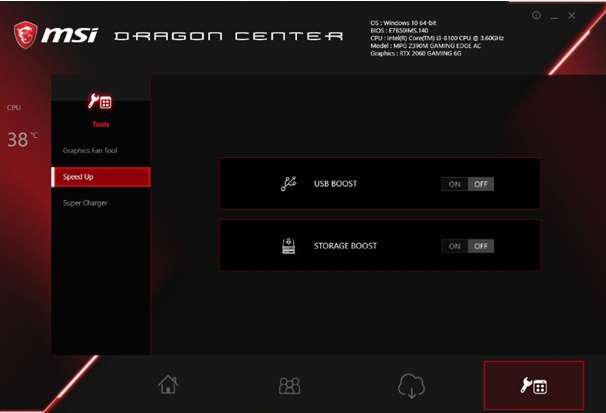Click the USB Boost connector icon
Viewport: 606px width, 413px height.
(288, 184)
